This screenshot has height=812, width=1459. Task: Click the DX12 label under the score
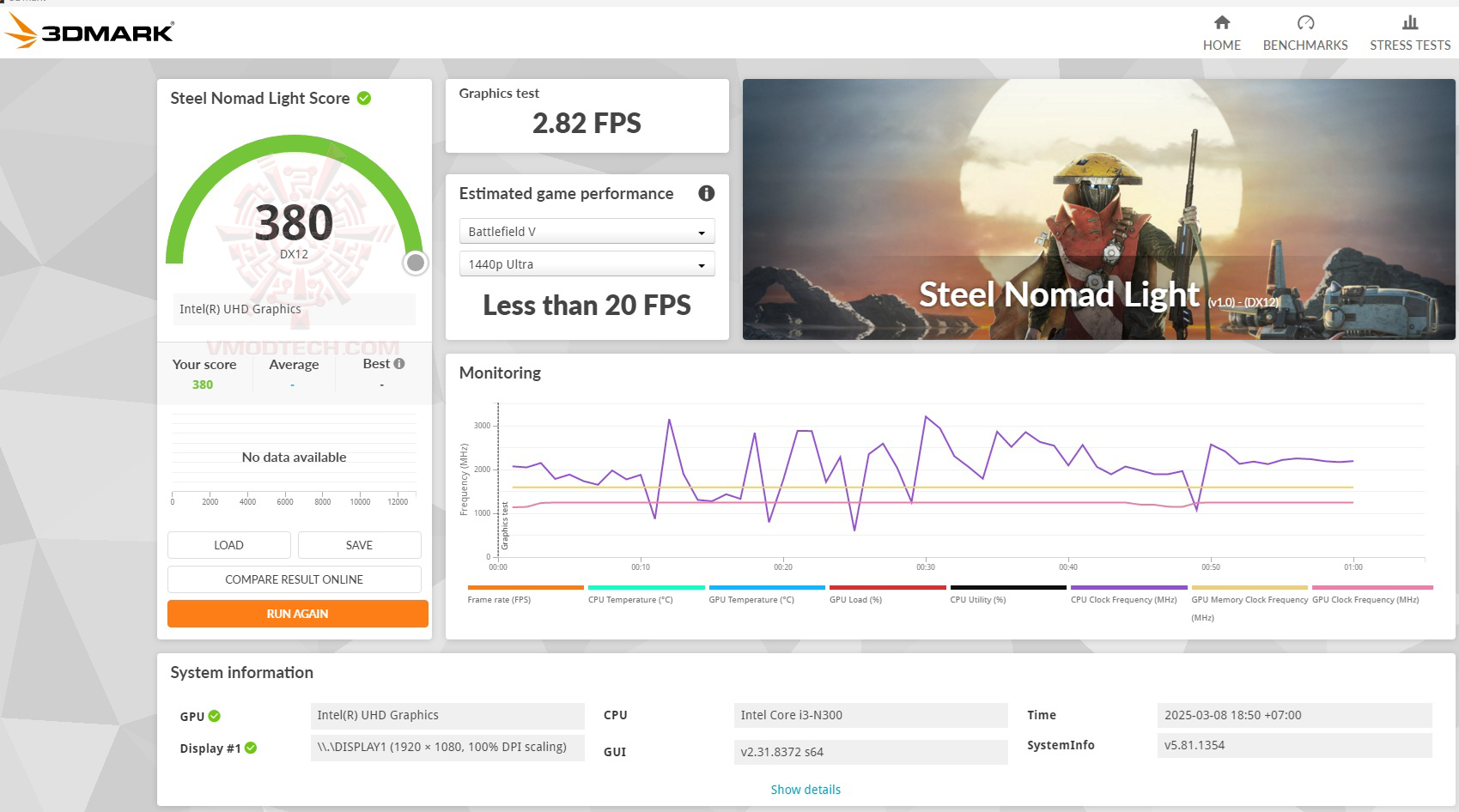pos(294,254)
